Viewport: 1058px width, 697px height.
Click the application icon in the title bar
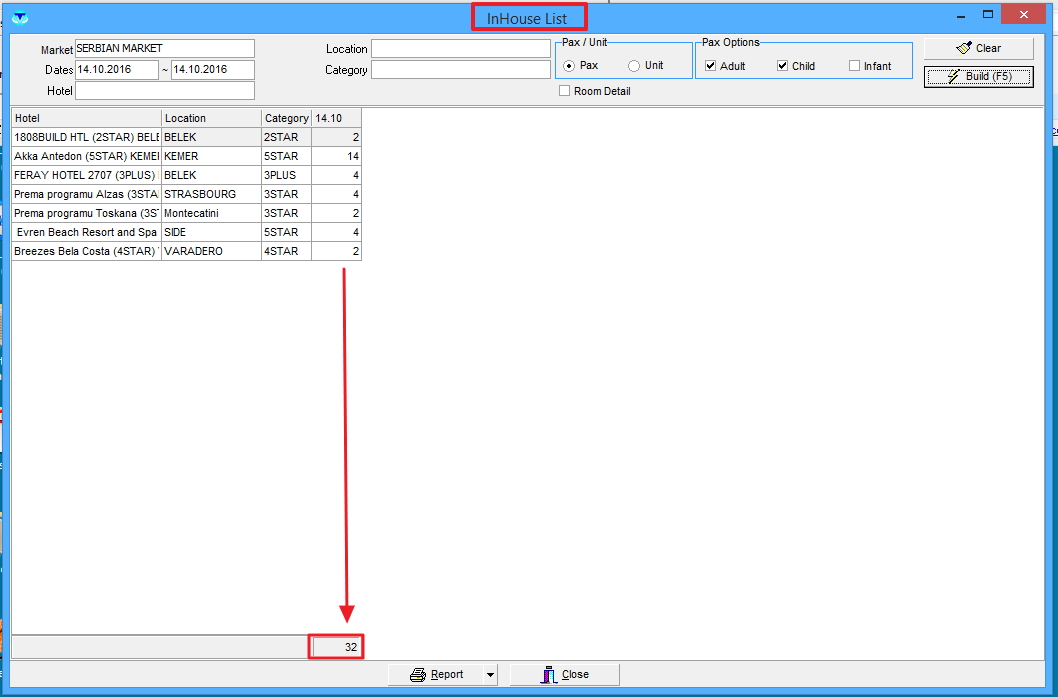click(19, 17)
